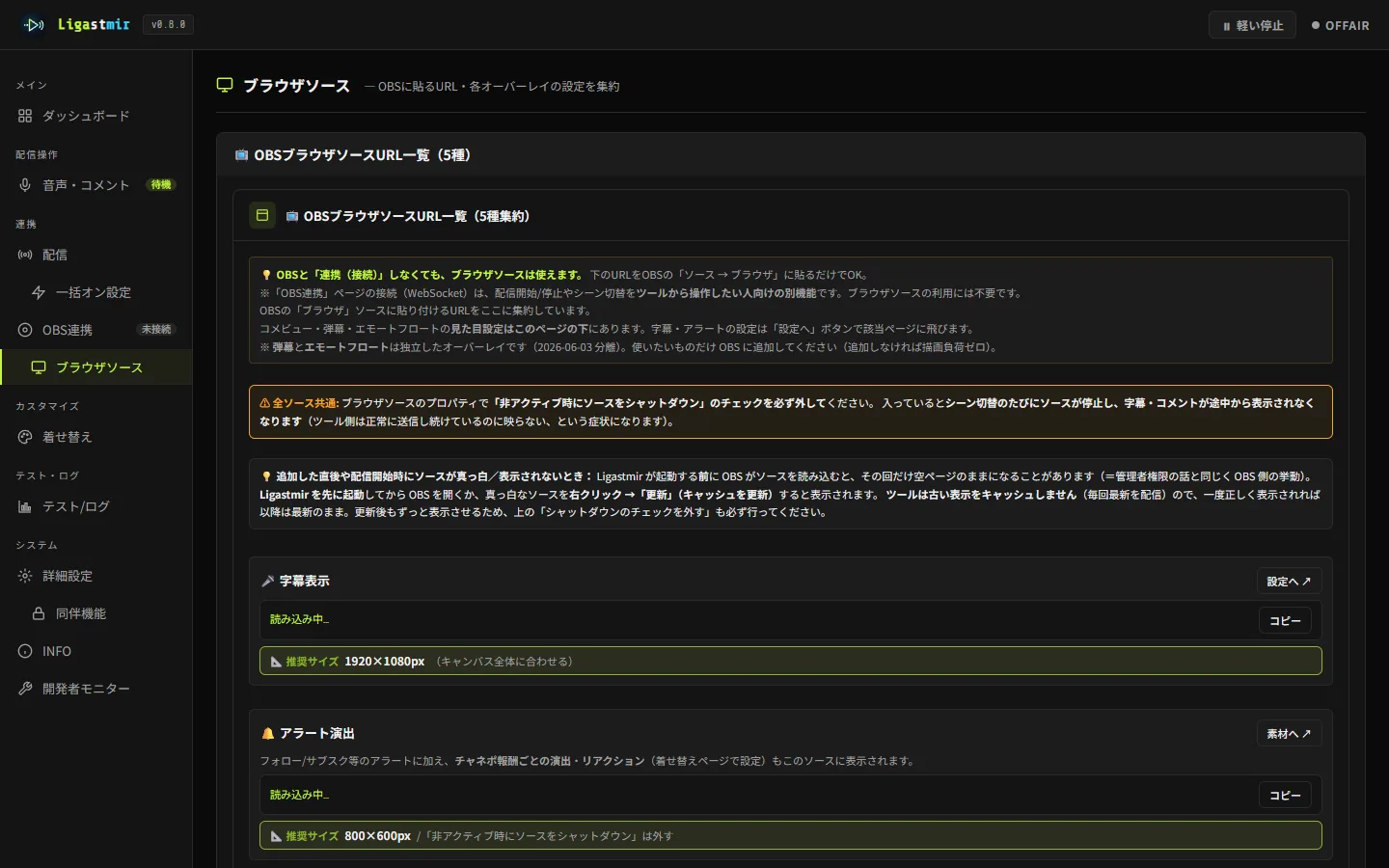Viewport: 1389px width, 868px height.
Task: Open 素材へ link for アラート演出
Action: coord(1289,733)
